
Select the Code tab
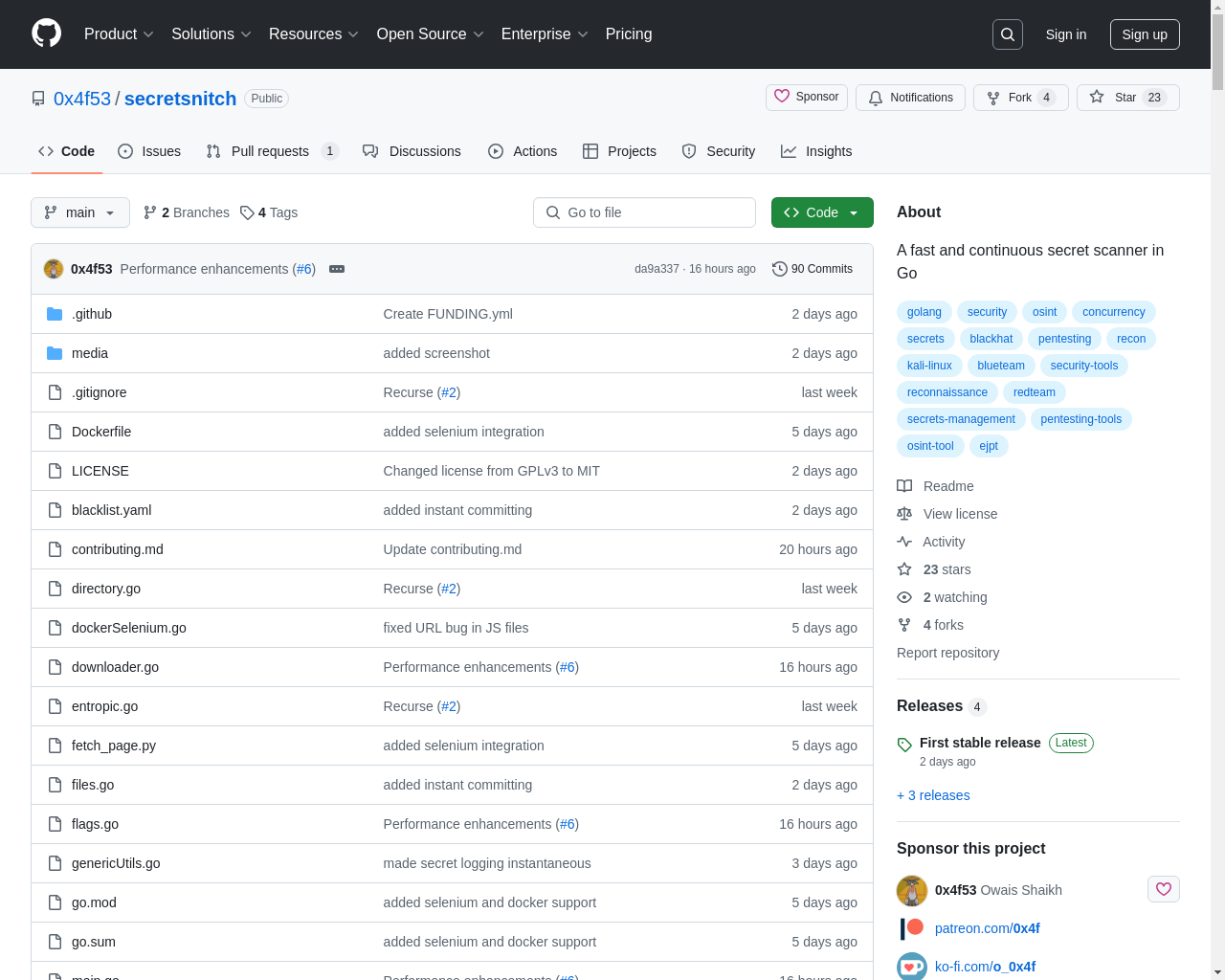pos(67,151)
